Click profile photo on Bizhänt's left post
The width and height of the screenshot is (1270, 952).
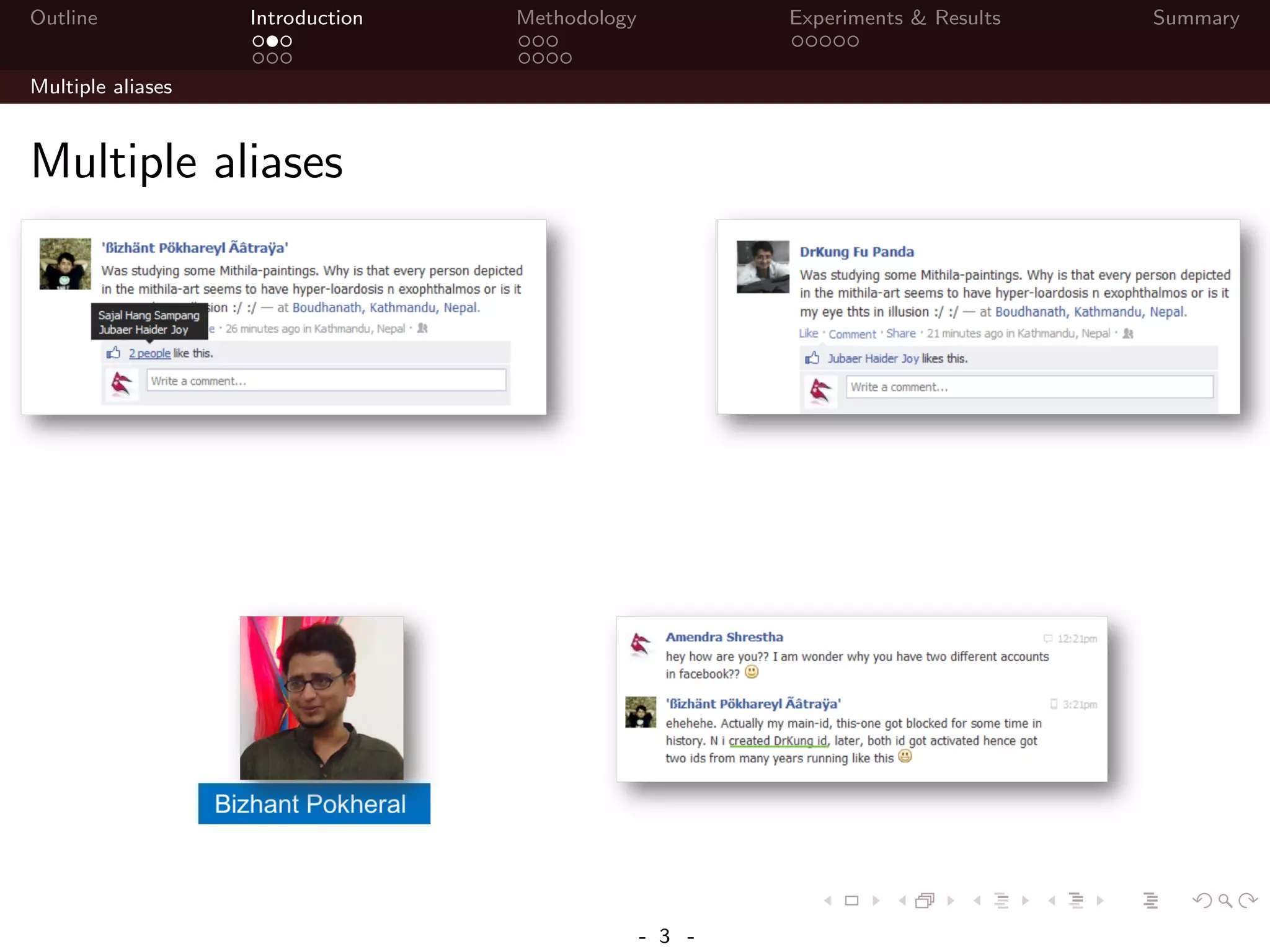pyautogui.click(x=65, y=264)
